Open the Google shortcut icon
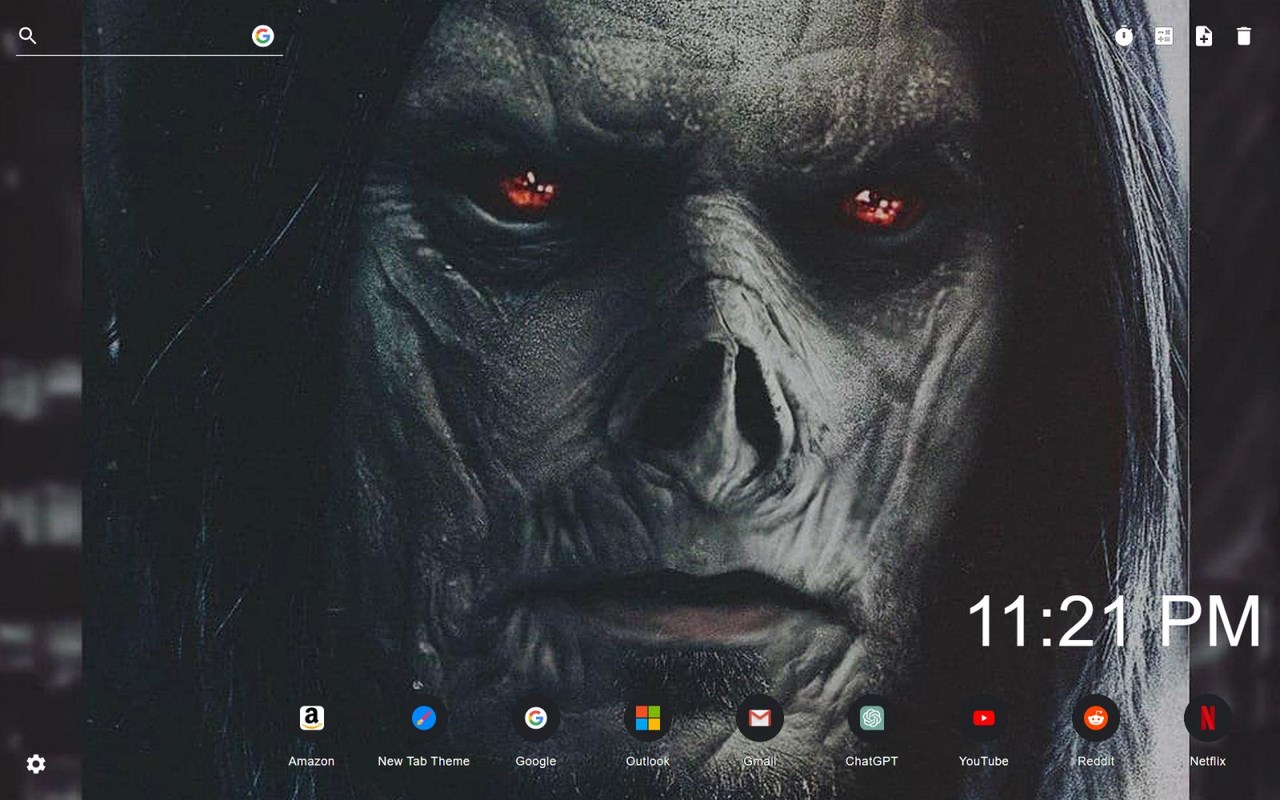1280x800 pixels. [x=536, y=718]
